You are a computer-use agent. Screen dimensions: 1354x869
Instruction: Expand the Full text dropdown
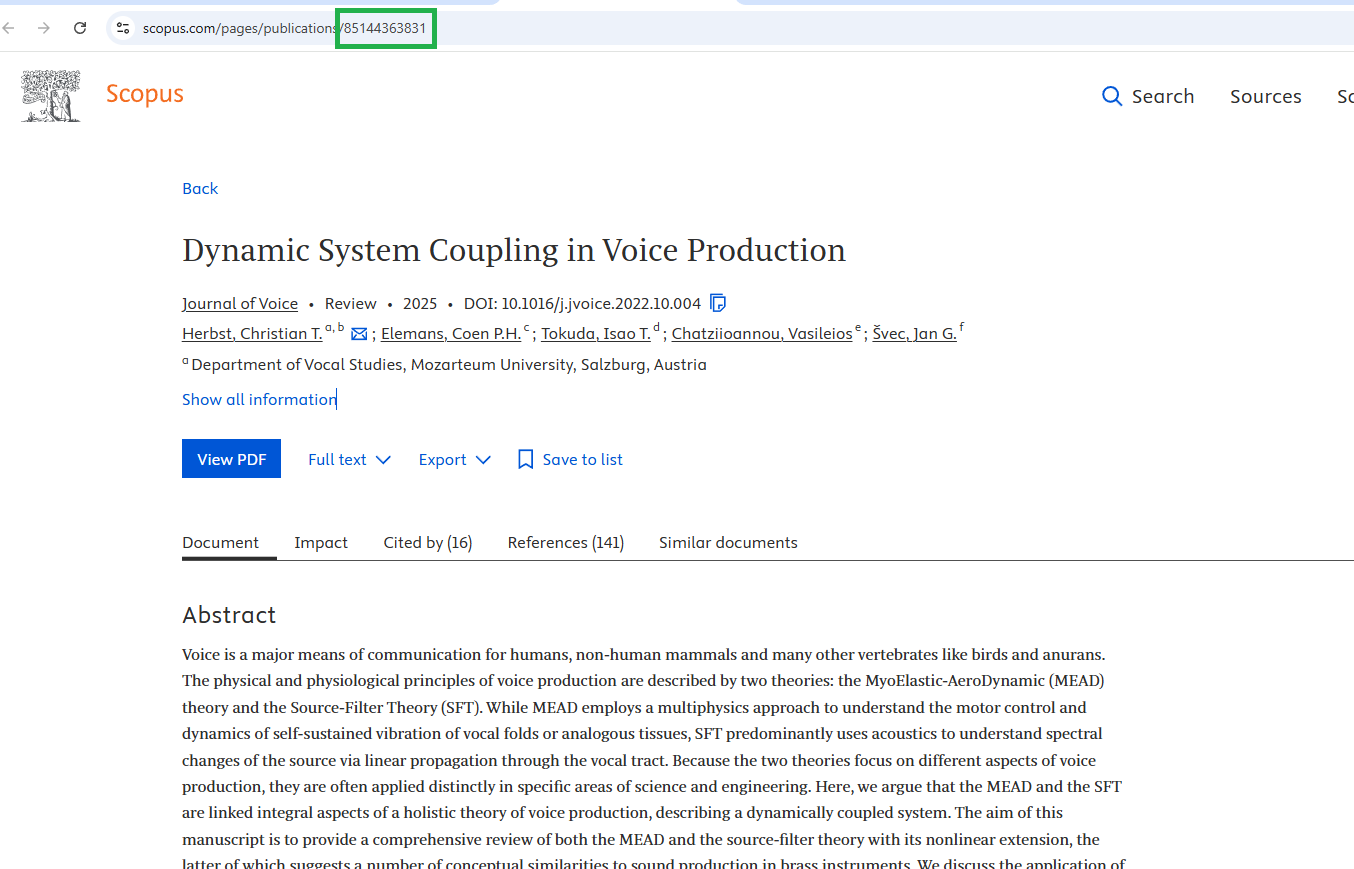[349, 459]
